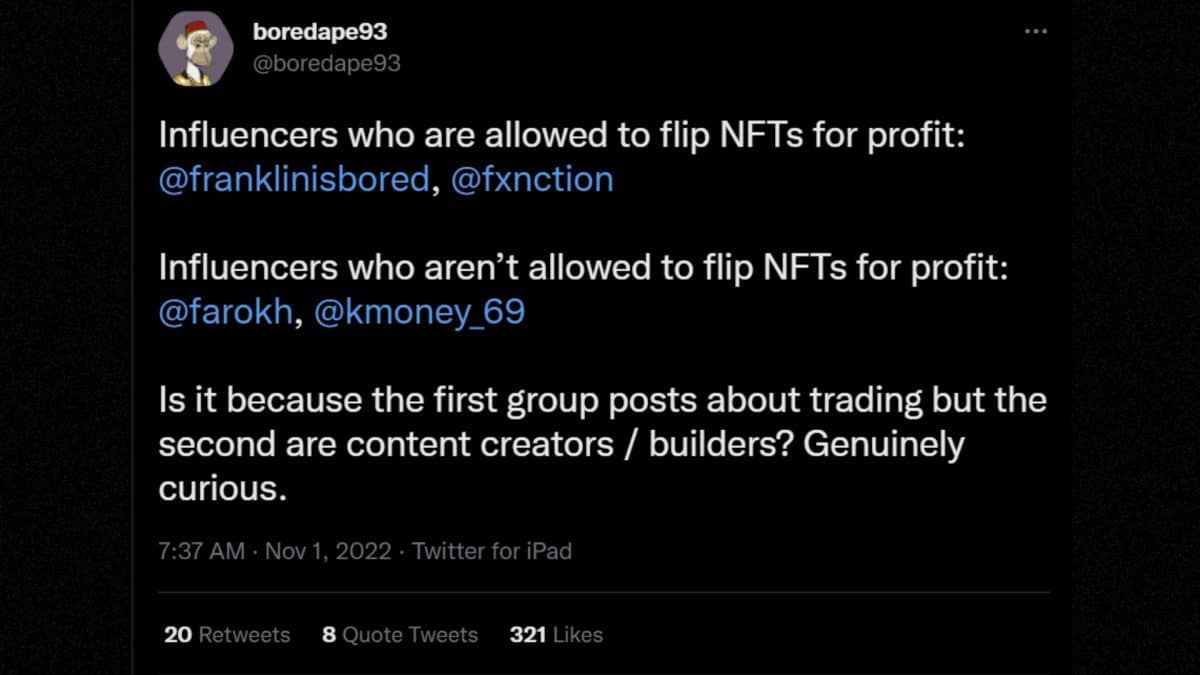Click the 'Twitter for iPad' source label
The height and width of the screenshot is (675, 1200).
coord(493,551)
